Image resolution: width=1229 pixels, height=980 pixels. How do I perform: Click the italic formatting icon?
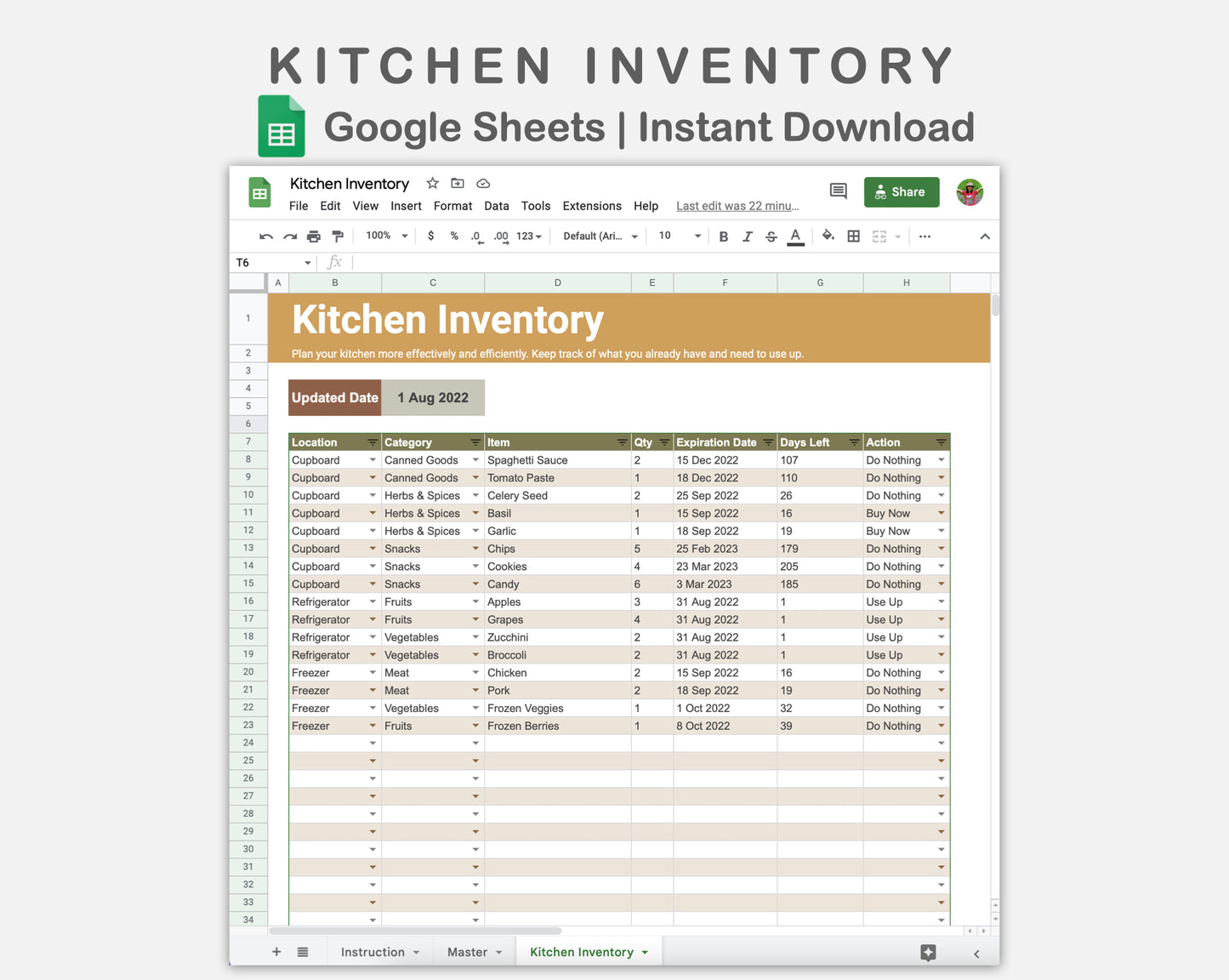pos(747,236)
